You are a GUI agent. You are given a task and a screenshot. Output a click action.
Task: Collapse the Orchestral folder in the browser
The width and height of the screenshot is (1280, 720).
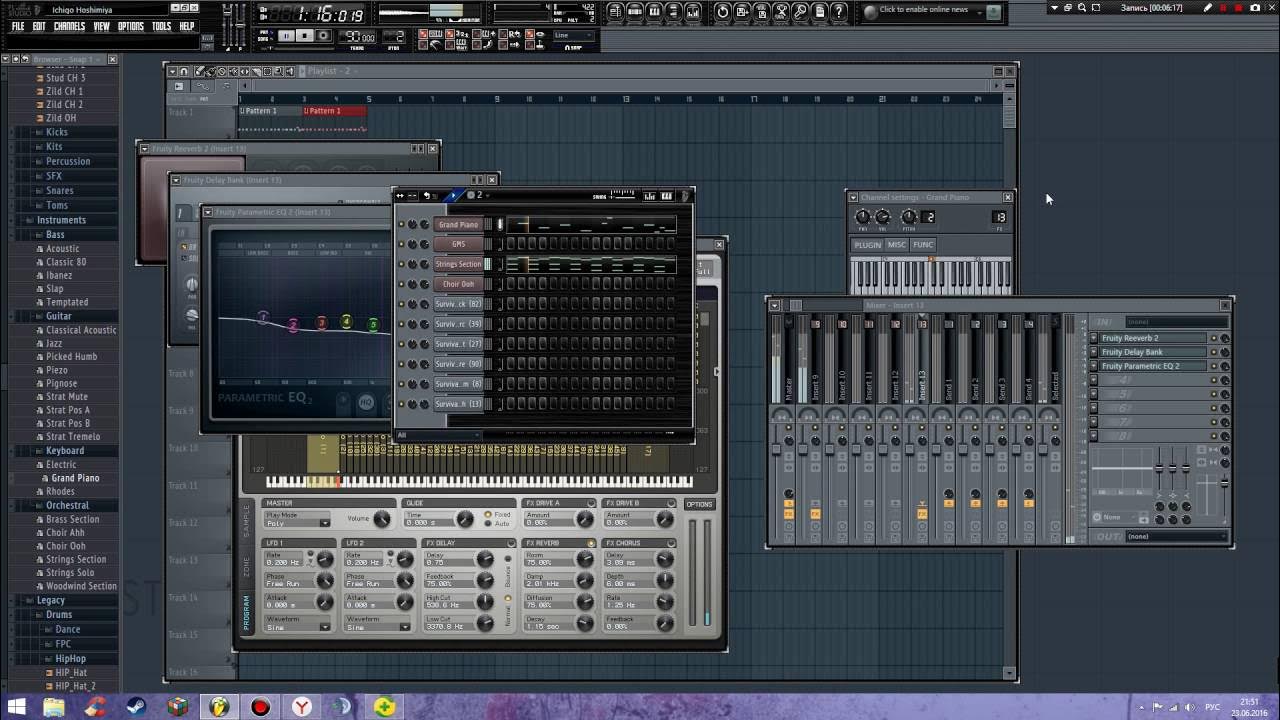67,506
